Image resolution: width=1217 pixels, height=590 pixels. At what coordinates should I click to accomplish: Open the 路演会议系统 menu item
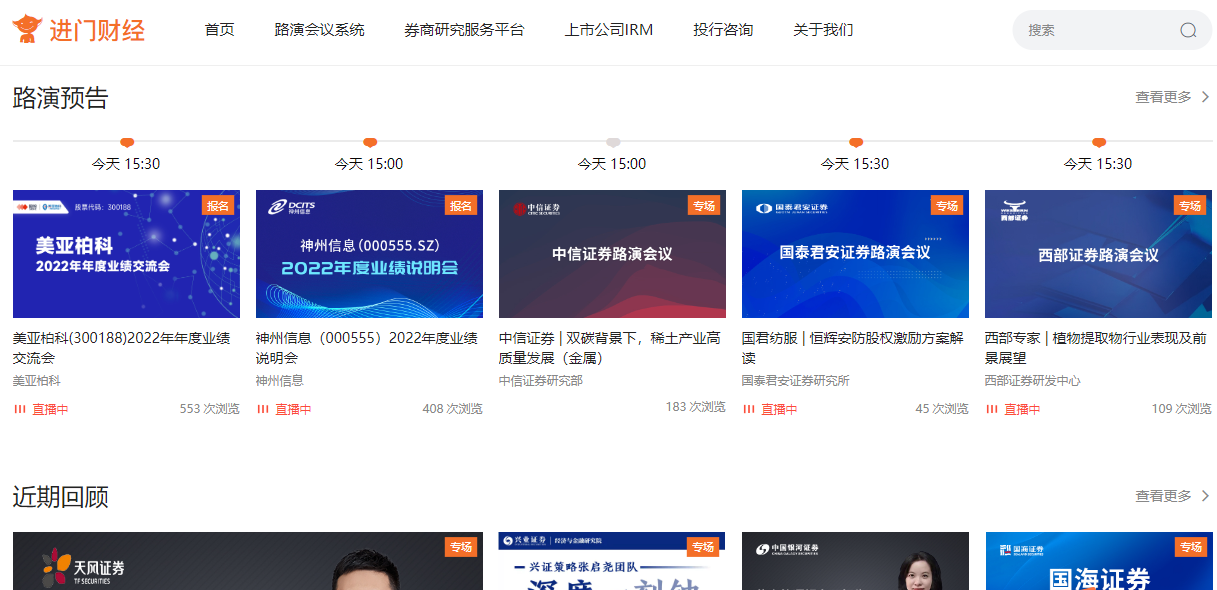319,30
